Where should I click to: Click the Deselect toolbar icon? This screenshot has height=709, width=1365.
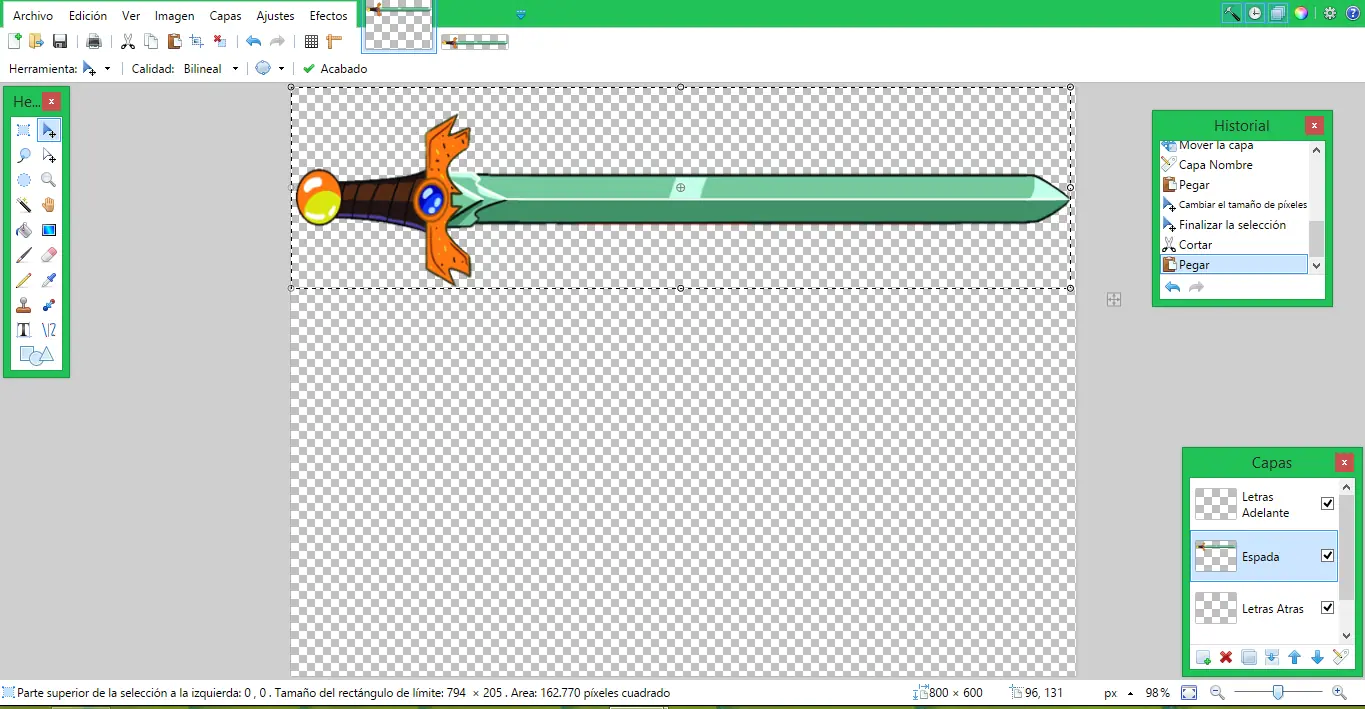coord(220,41)
